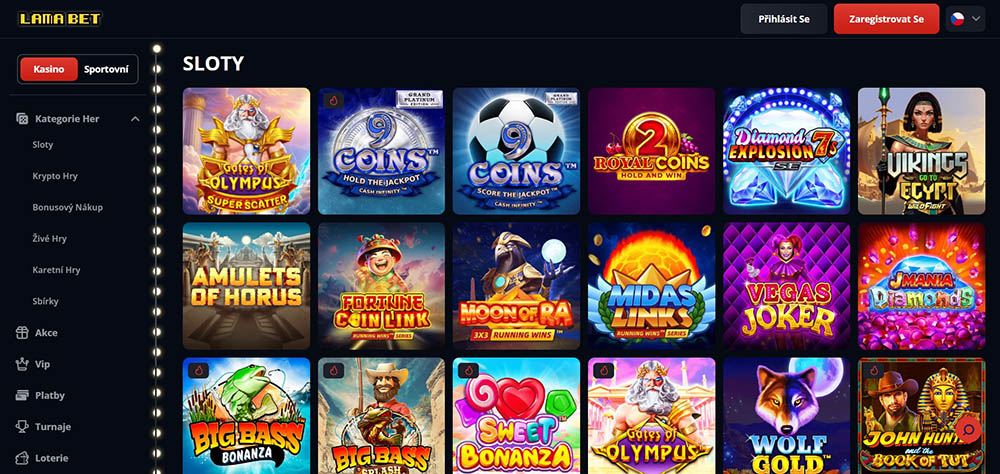The height and width of the screenshot is (474, 1000).
Task: Select Krypto Hry category
Action: 55,176
